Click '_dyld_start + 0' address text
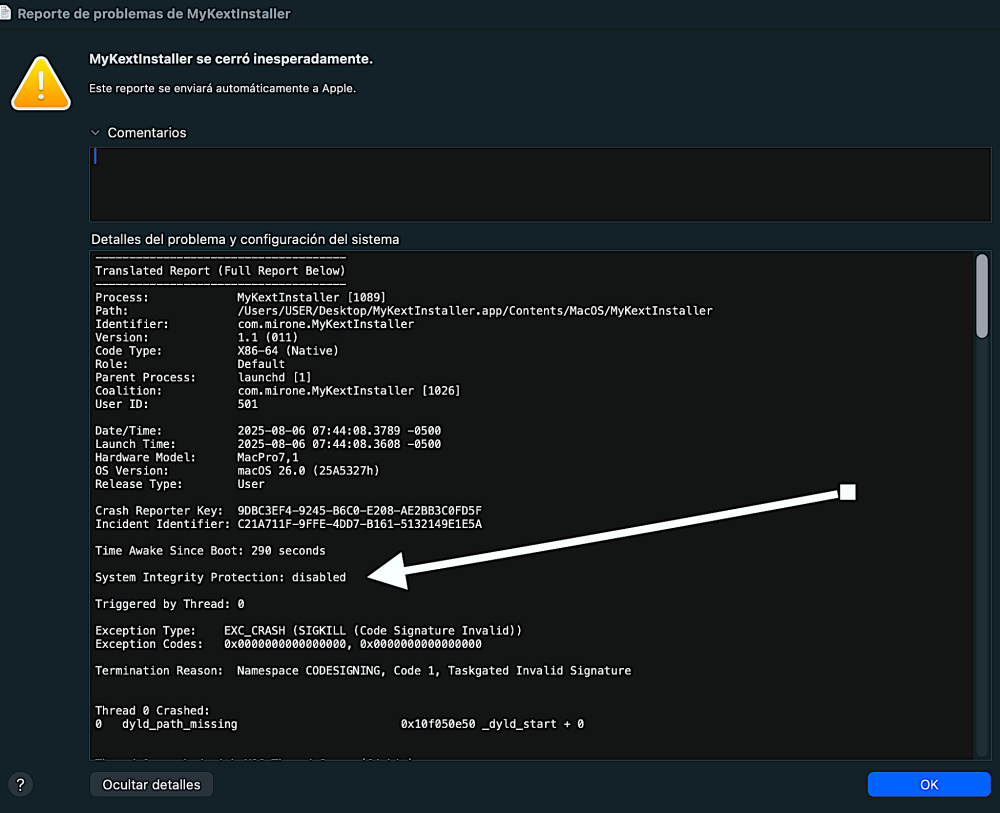This screenshot has width=1000, height=813. [x=533, y=724]
